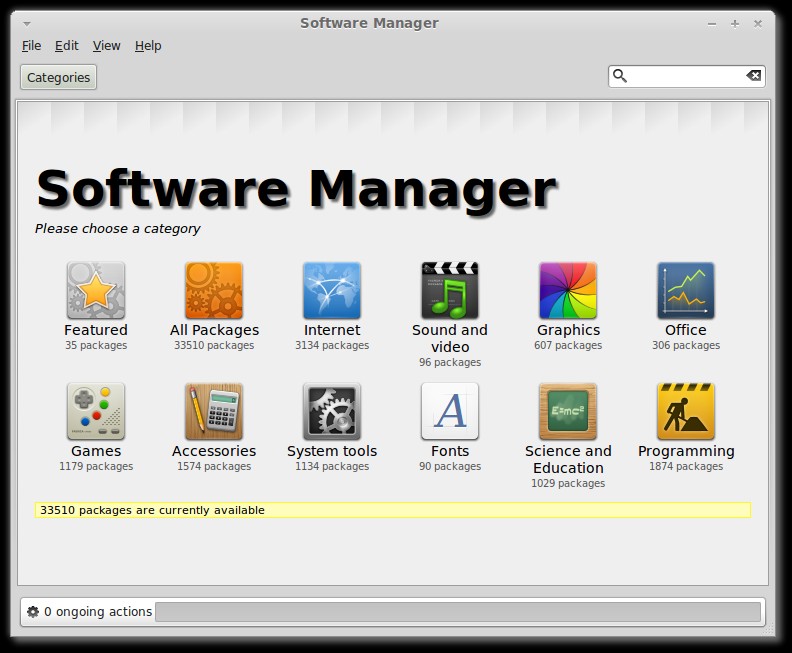Select the Internet globe category icon
The height and width of the screenshot is (653, 792).
(x=332, y=290)
